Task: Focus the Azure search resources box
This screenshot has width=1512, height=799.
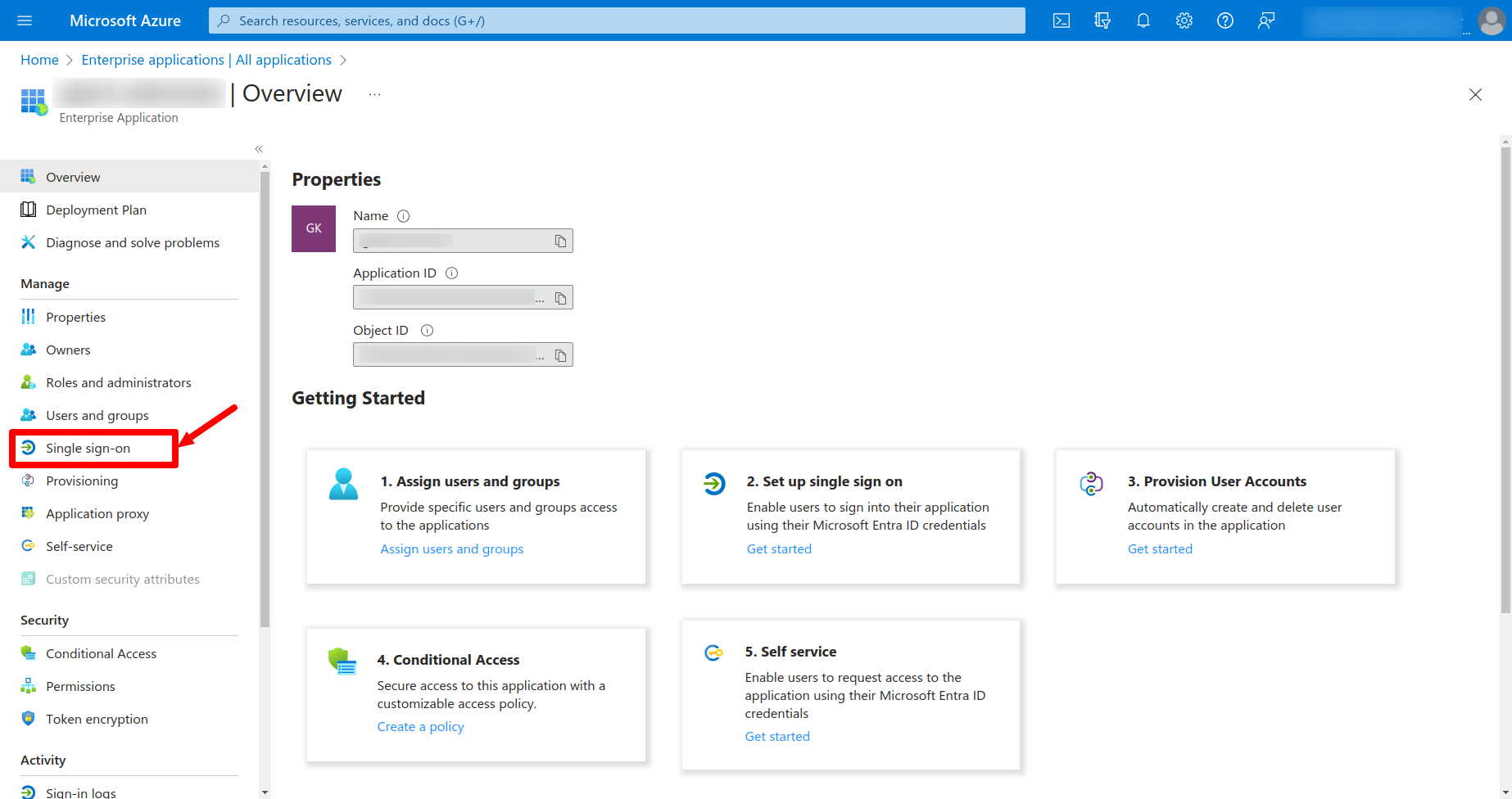Action: (616, 20)
